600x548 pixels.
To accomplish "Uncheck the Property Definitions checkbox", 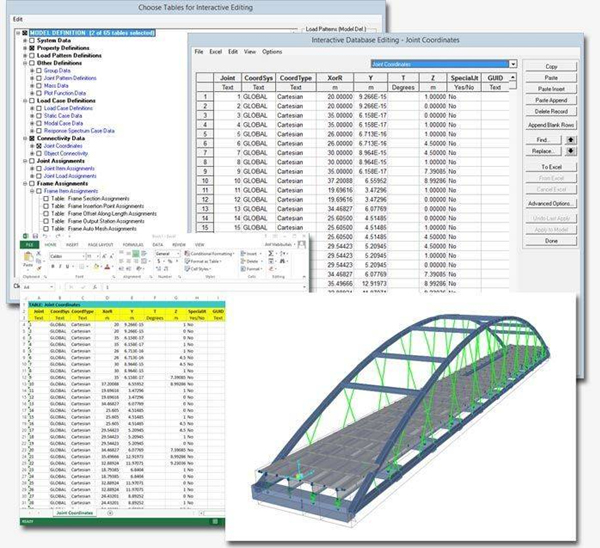I will click(32, 48).
